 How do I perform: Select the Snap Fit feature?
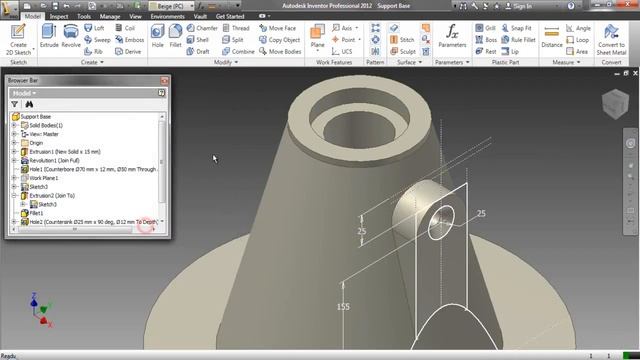click(516, 28)
